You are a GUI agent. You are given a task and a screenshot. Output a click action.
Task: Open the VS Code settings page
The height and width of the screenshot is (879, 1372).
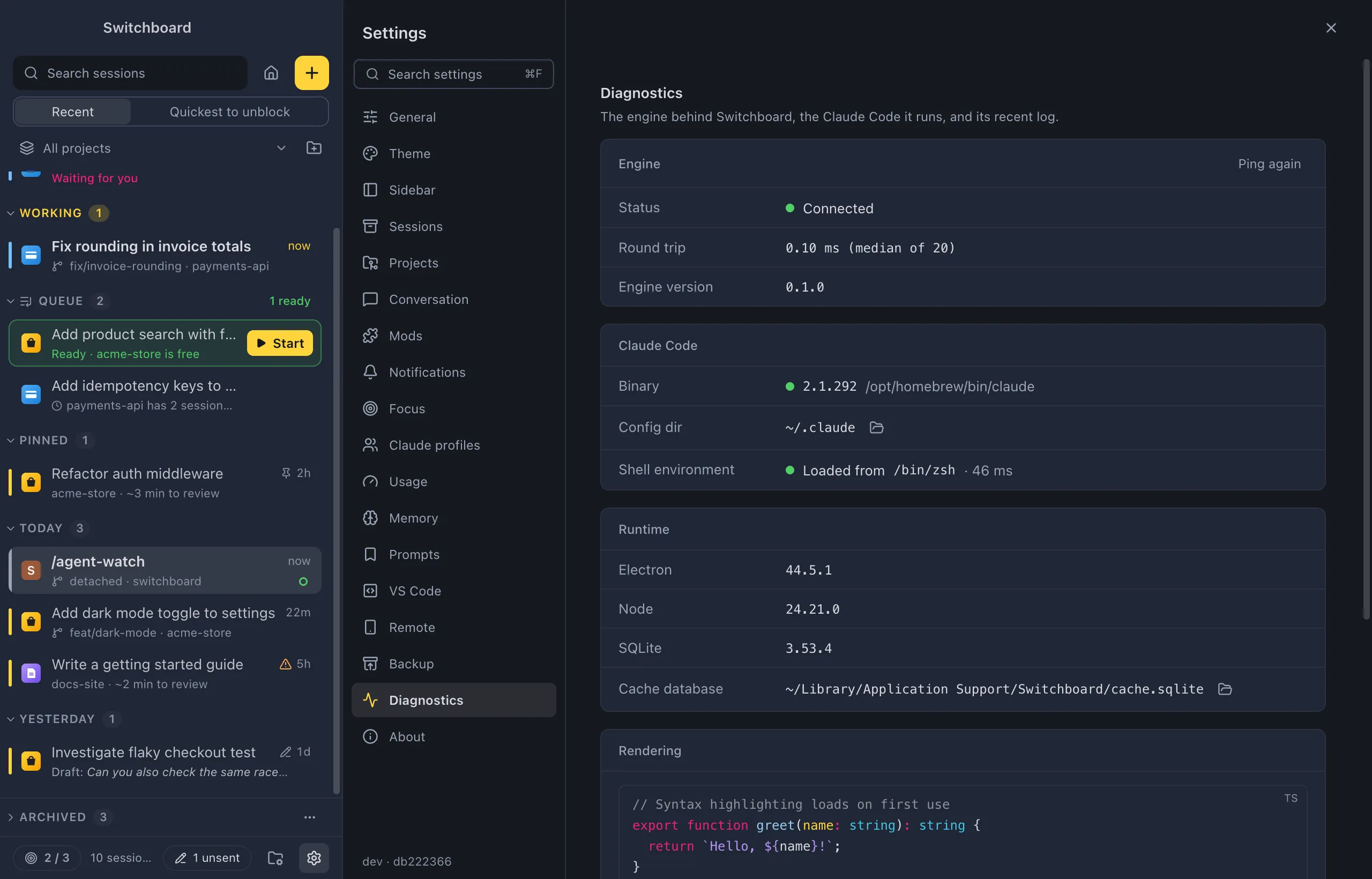[x=454, y=591]
